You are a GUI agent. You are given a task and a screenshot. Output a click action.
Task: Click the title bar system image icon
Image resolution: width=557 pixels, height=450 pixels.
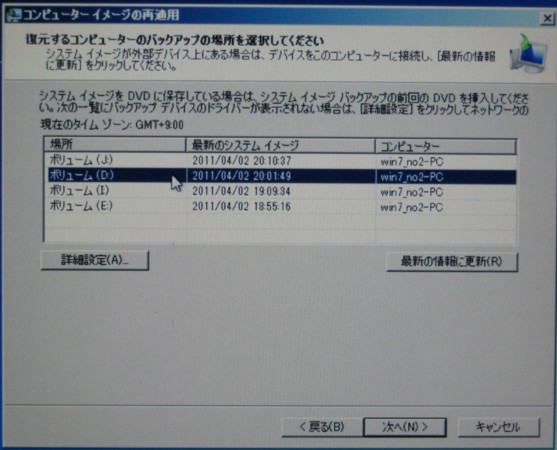click(14, 16)
